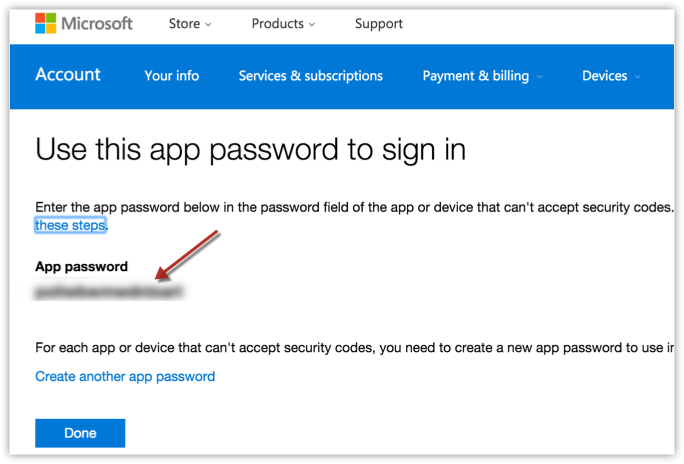The height and width of the screenshot is (464, 684).
Task: Click Create another app password link
Action: point(125,377)
